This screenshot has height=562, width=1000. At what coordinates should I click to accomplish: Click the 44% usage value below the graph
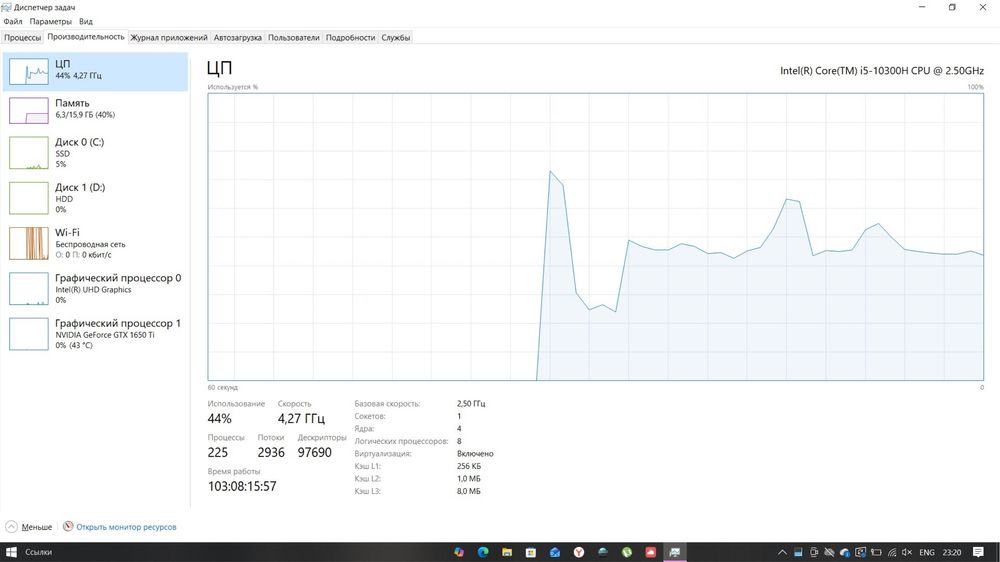[219, 418]
